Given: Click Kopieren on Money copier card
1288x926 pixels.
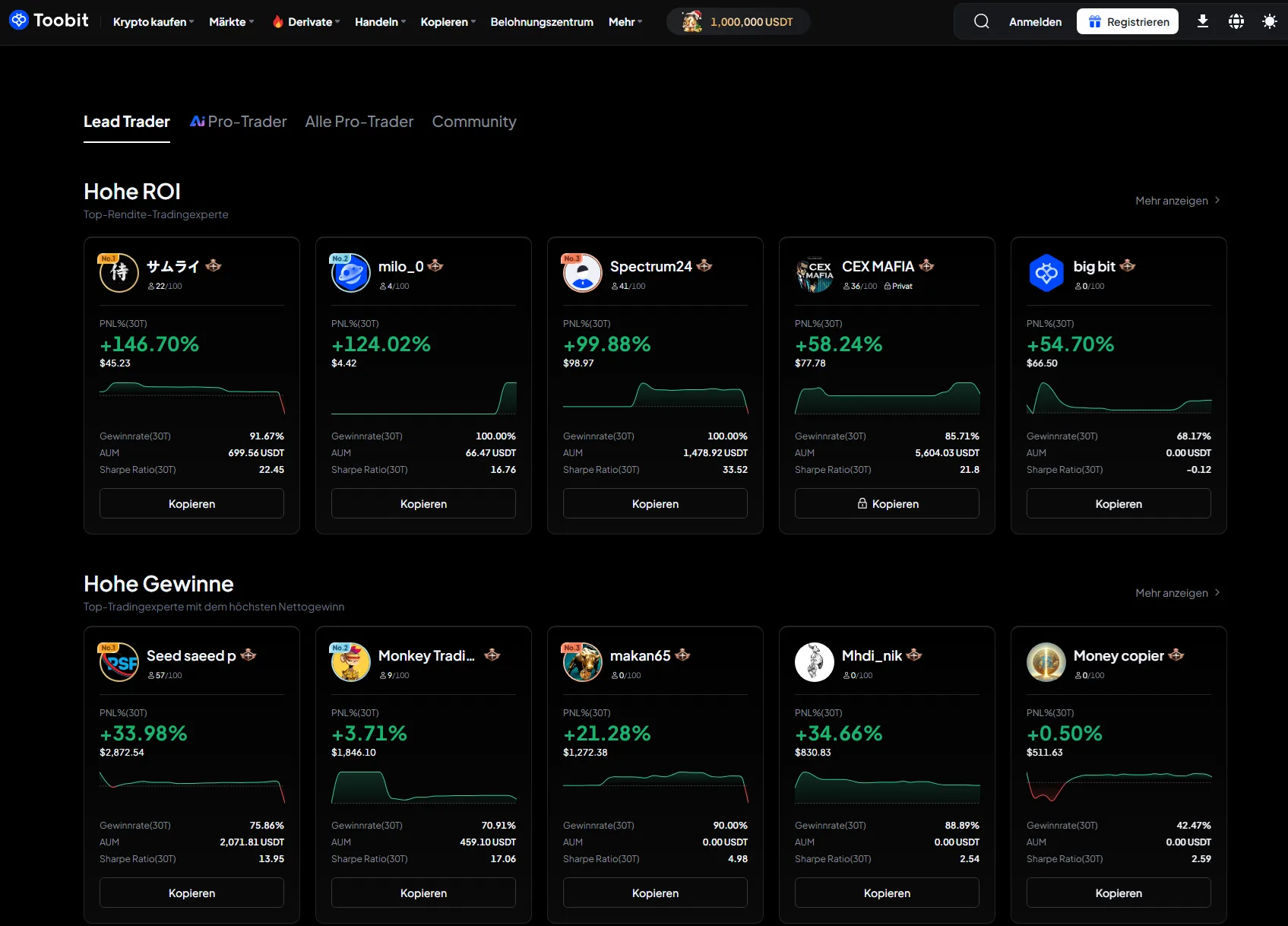Looking at the screenshot, I should [1119, 893].
